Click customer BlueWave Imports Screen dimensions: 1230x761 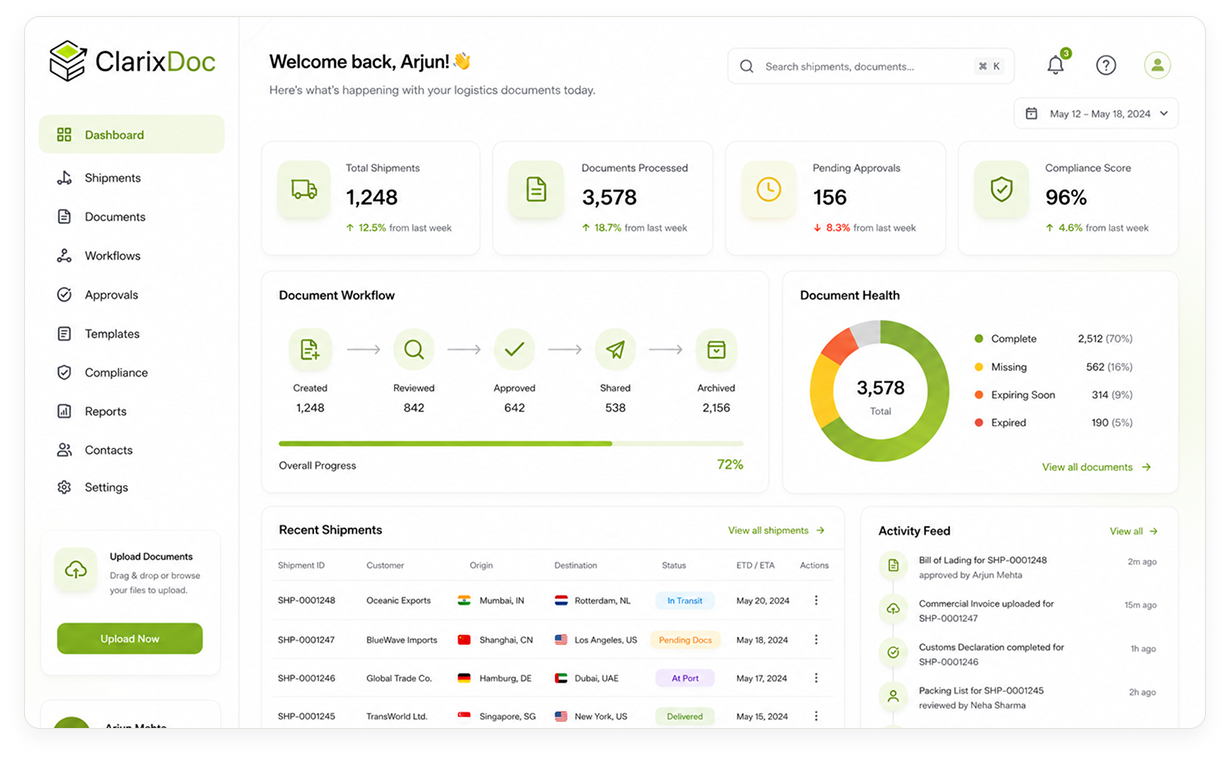point(402,640)
